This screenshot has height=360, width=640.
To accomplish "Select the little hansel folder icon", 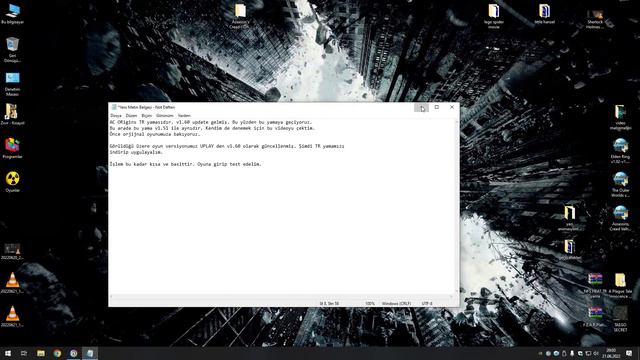I will click(544, 14).
